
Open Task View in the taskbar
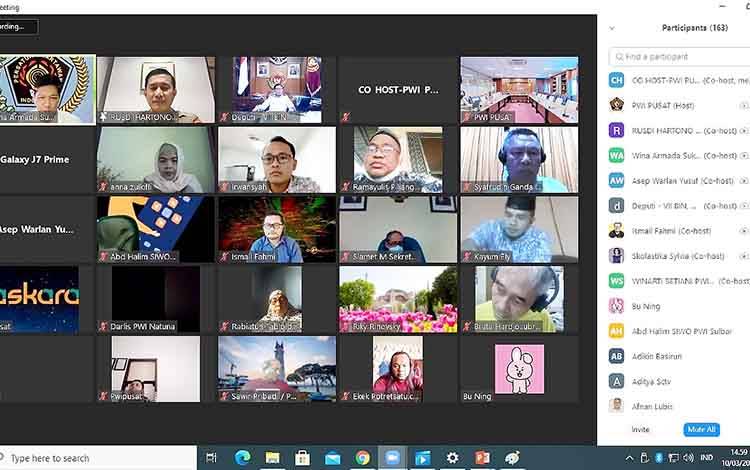pyautogui.click(x=211, y=458)
